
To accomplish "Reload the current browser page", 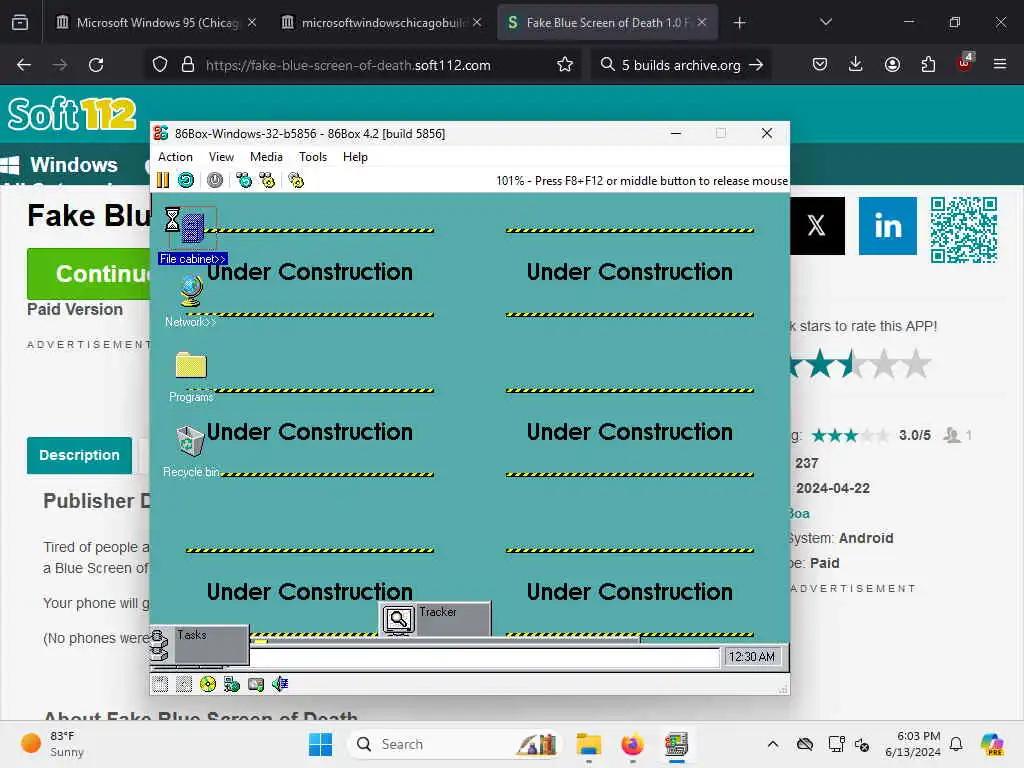I will [x=96, y=65].
